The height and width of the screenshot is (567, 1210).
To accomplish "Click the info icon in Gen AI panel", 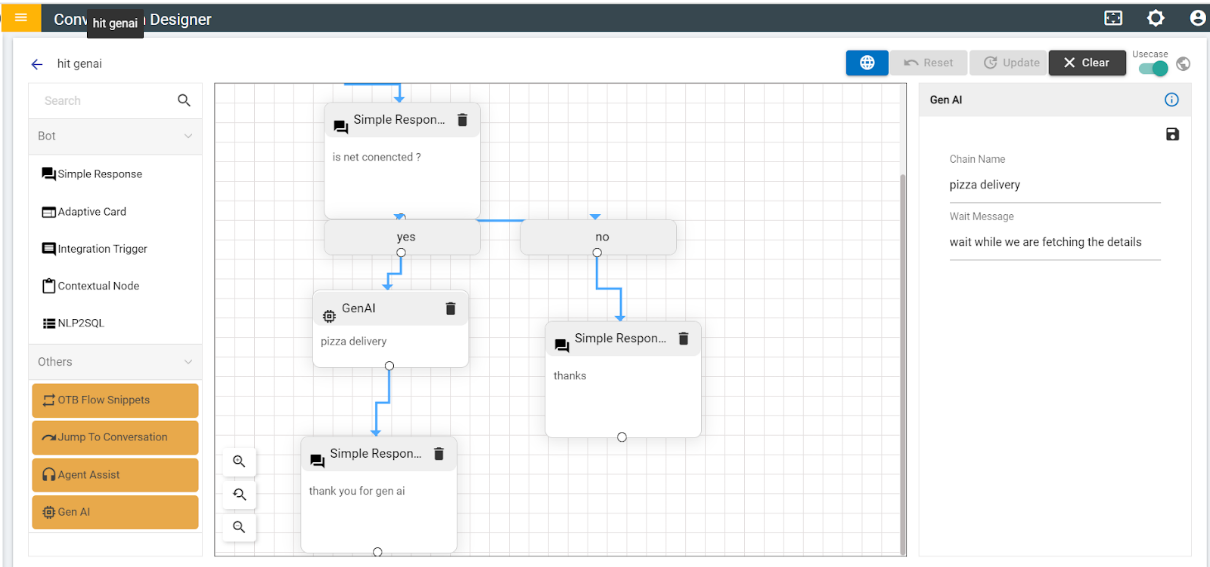I will pyautogui.click(x=1172, y=100).
